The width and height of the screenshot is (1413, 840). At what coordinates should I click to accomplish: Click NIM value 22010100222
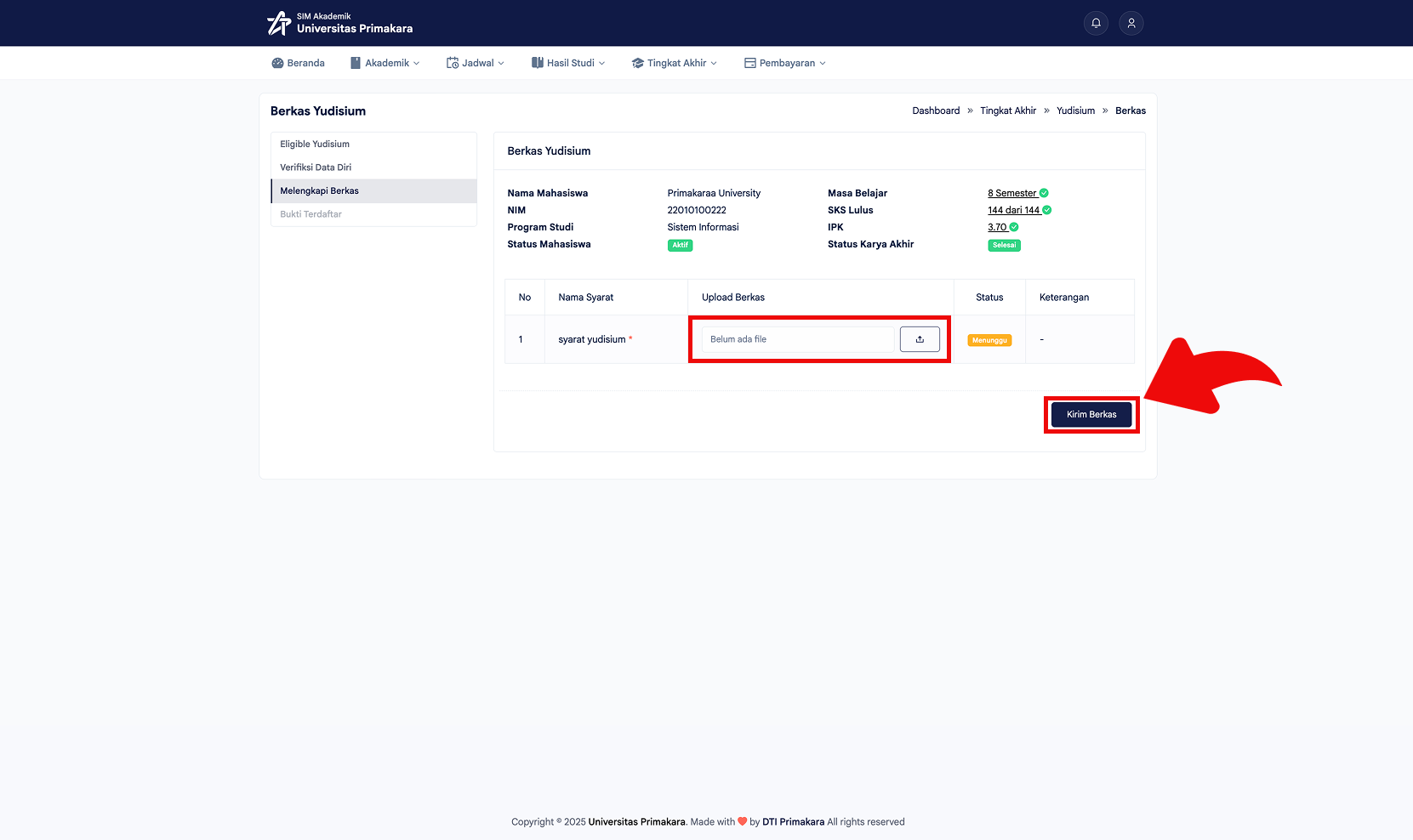click(x=697, y=210)
